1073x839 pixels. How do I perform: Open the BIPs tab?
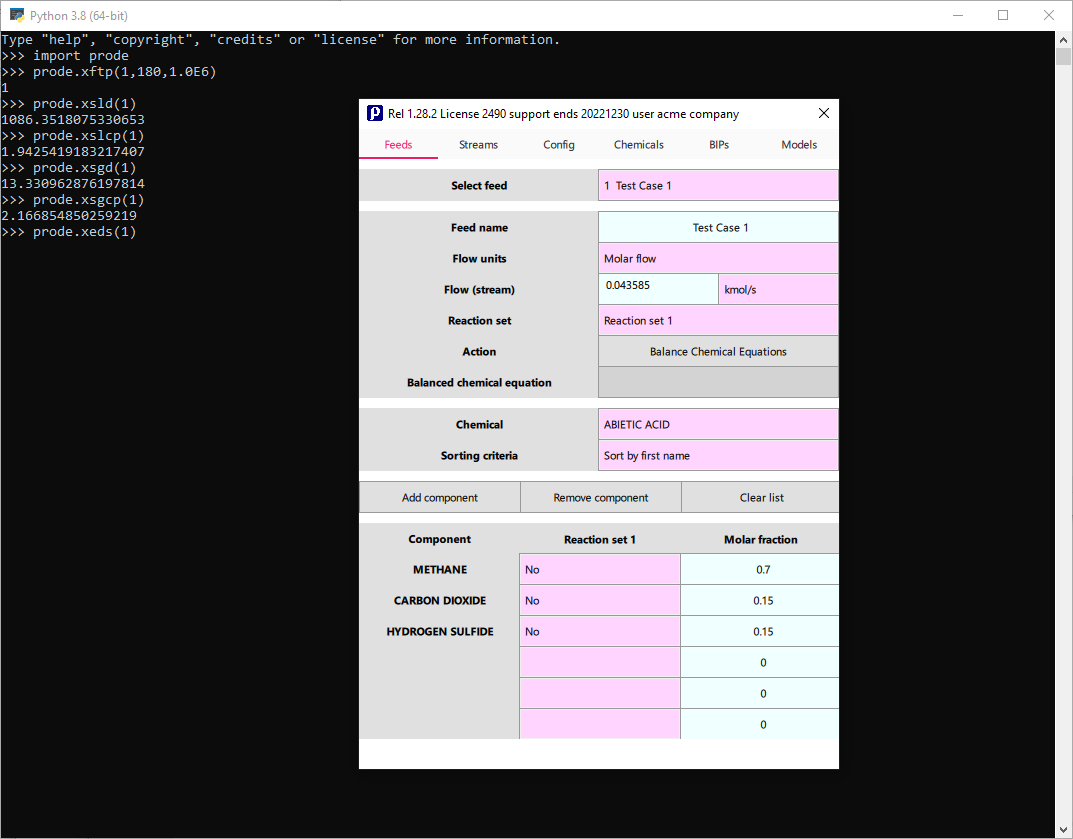click(x=719, y=144)
